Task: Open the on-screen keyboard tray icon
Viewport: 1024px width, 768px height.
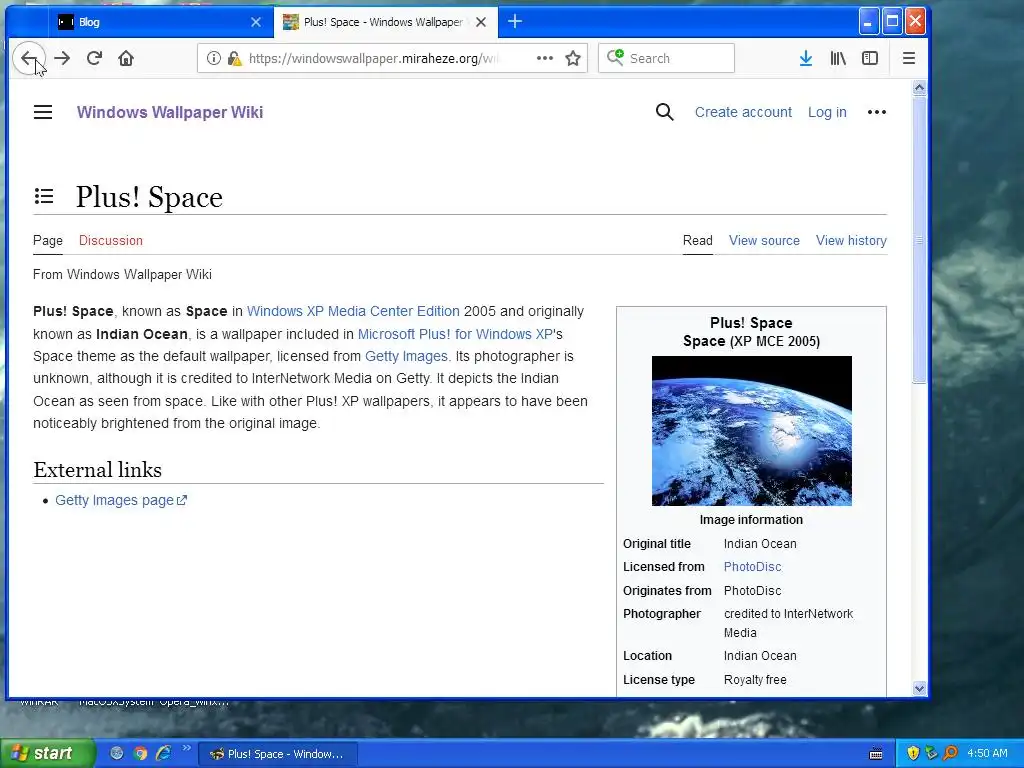Action: 876,754
